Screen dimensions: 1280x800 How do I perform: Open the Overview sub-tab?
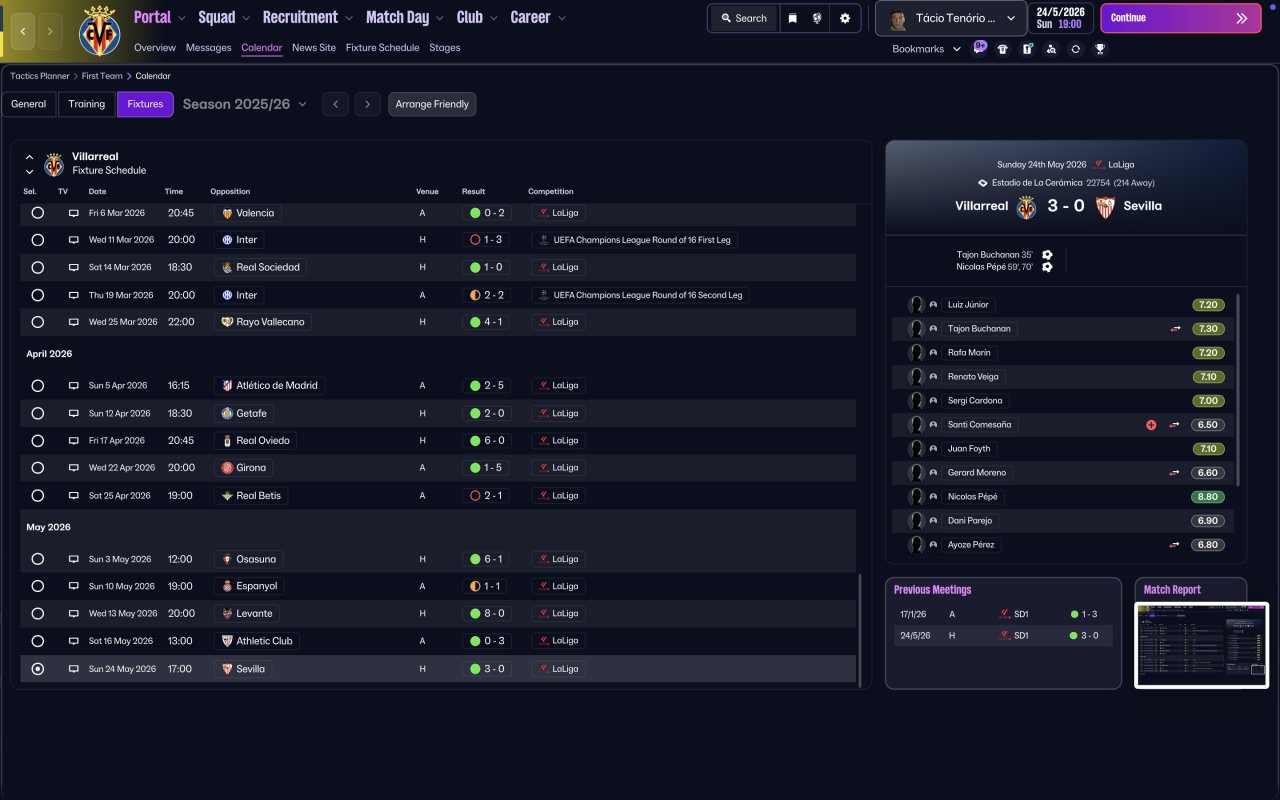pos(155,48)
